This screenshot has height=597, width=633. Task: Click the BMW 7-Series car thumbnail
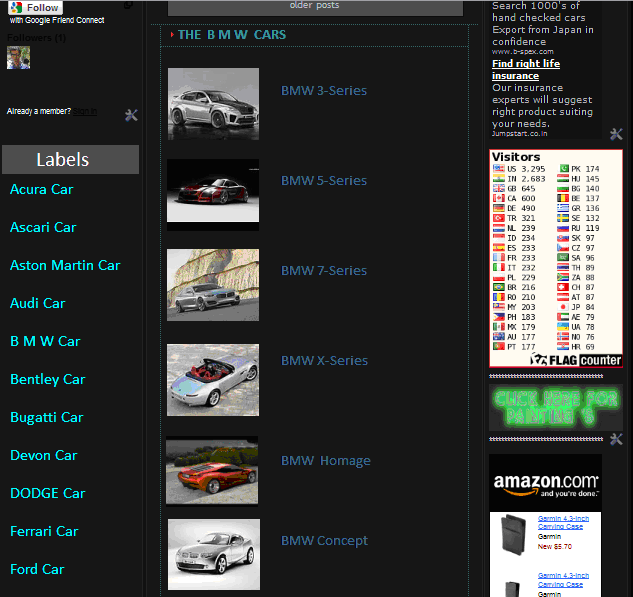213,285
